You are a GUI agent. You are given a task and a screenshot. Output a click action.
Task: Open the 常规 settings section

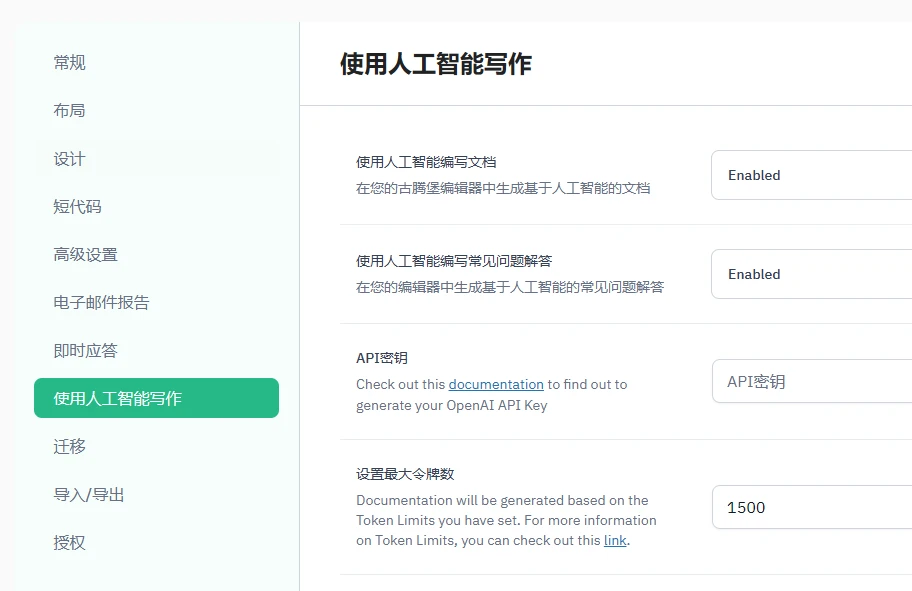pyautogui.click(x=68, y=62)
